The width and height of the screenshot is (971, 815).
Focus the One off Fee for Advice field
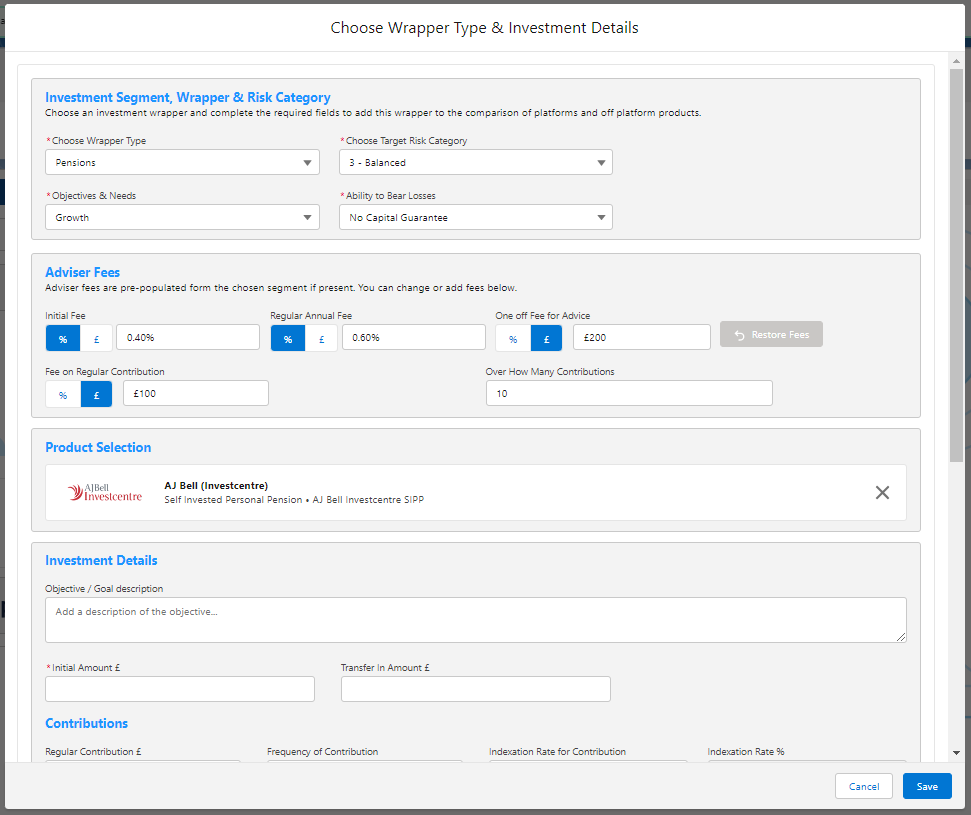[x=642, y=337]
